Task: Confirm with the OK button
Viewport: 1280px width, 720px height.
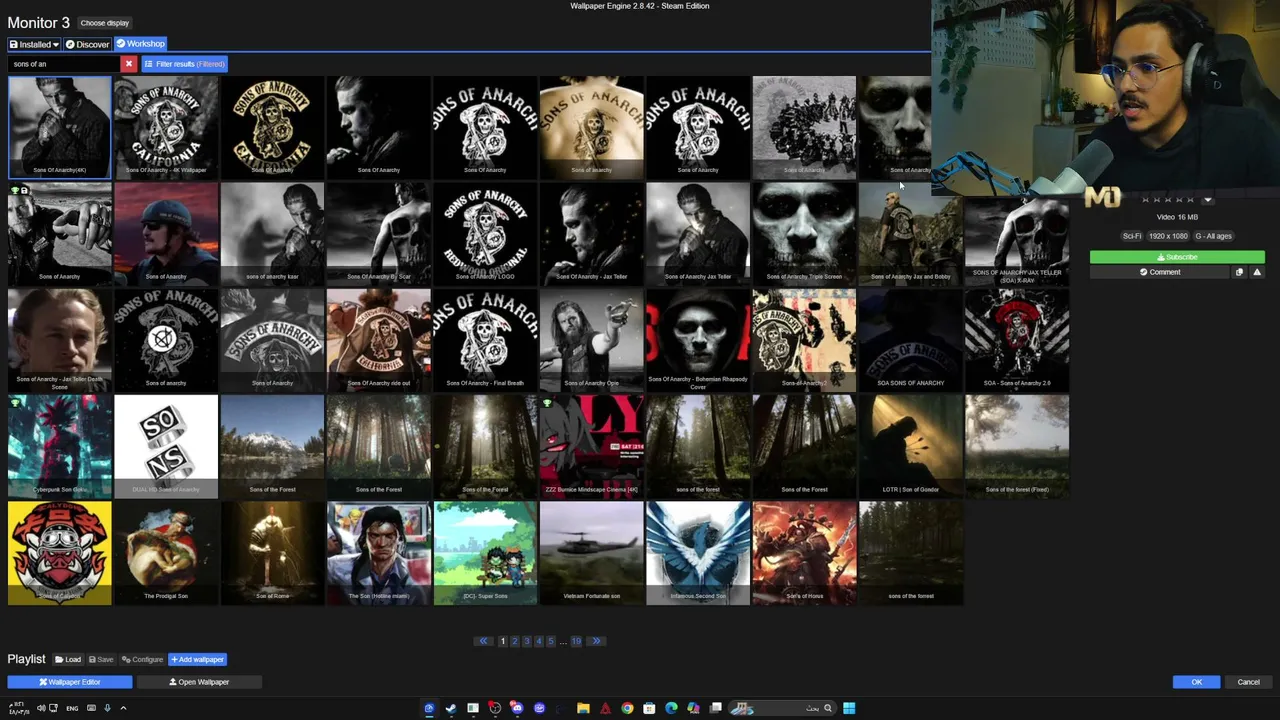Action: tap(1197, 682)
